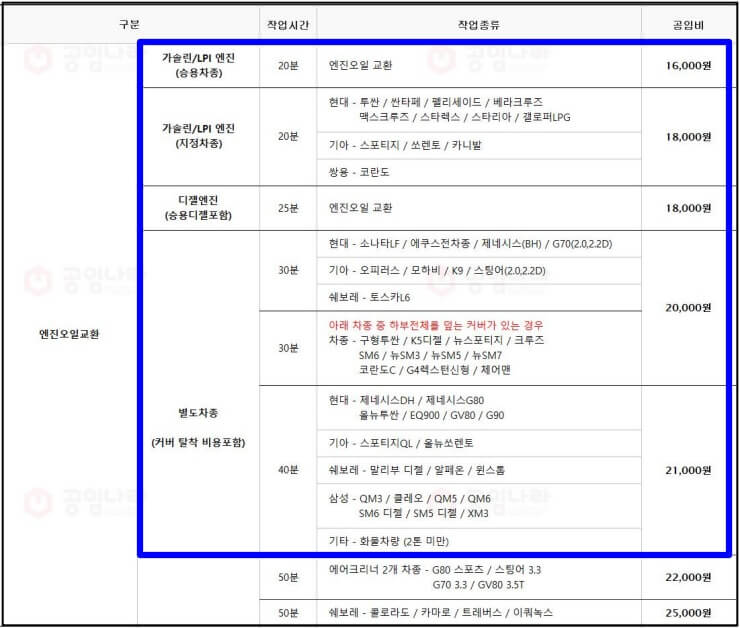This screenshot has height=628, width=740.
Task: Select the 에어크리너 2개 차종 row
Action: tap(435, 577)
